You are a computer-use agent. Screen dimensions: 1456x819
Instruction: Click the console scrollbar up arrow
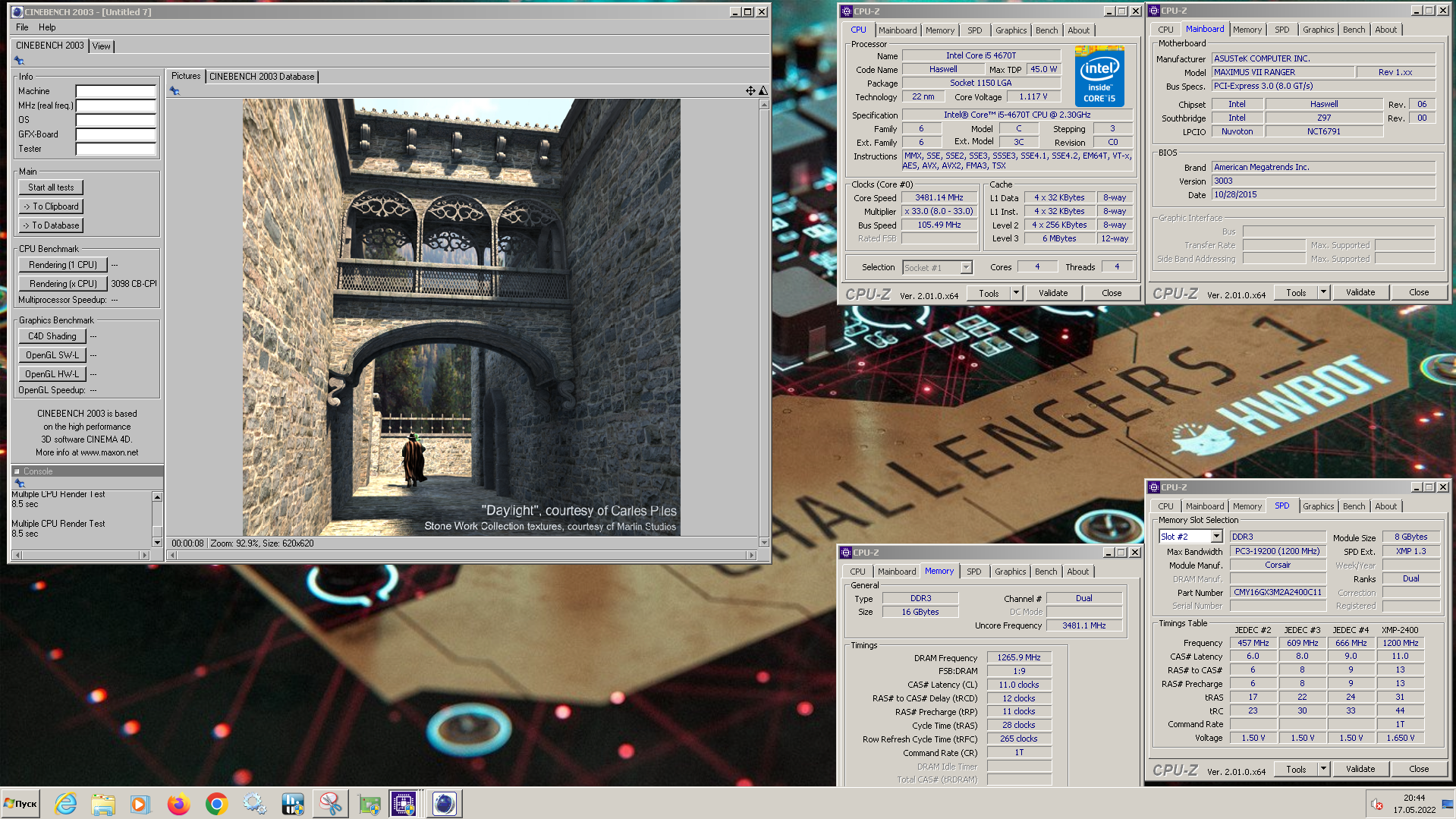point(157,497)
